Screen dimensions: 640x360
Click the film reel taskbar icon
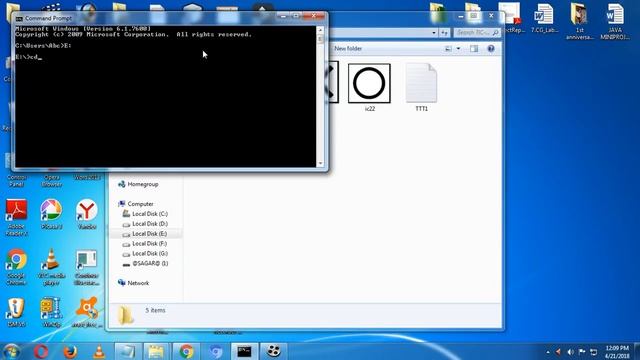(x=273, y=351)
